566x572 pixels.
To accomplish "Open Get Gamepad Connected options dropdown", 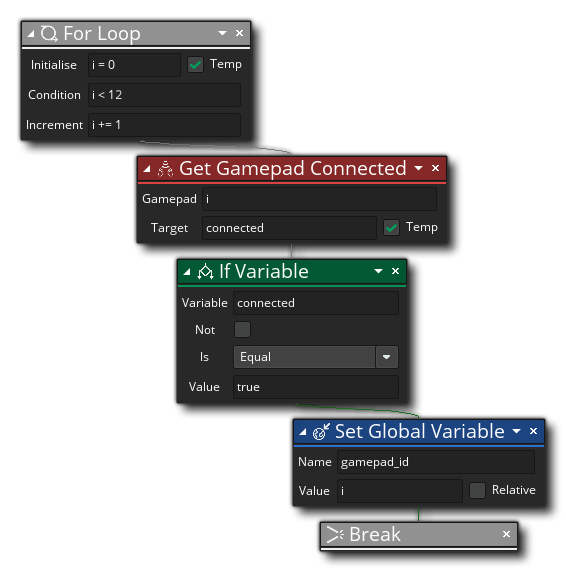I will click(x=418, y=168).
